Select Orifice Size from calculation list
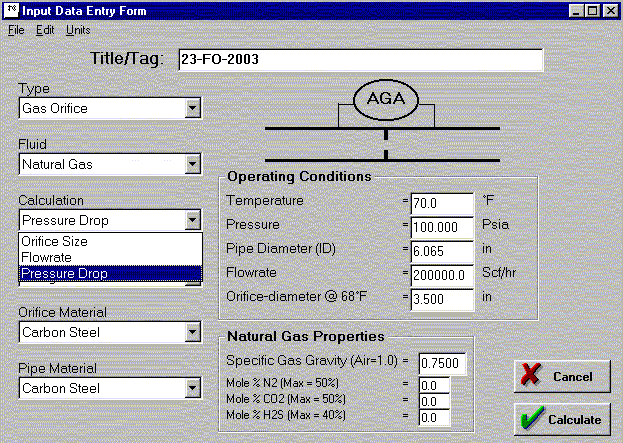The width and height of the screenshot is (623, 443). tap(110, 241)
